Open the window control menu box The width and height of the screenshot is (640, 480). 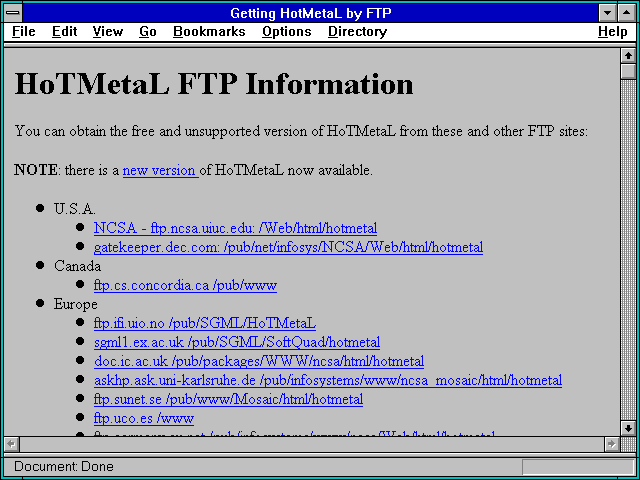tap(13, 13)
